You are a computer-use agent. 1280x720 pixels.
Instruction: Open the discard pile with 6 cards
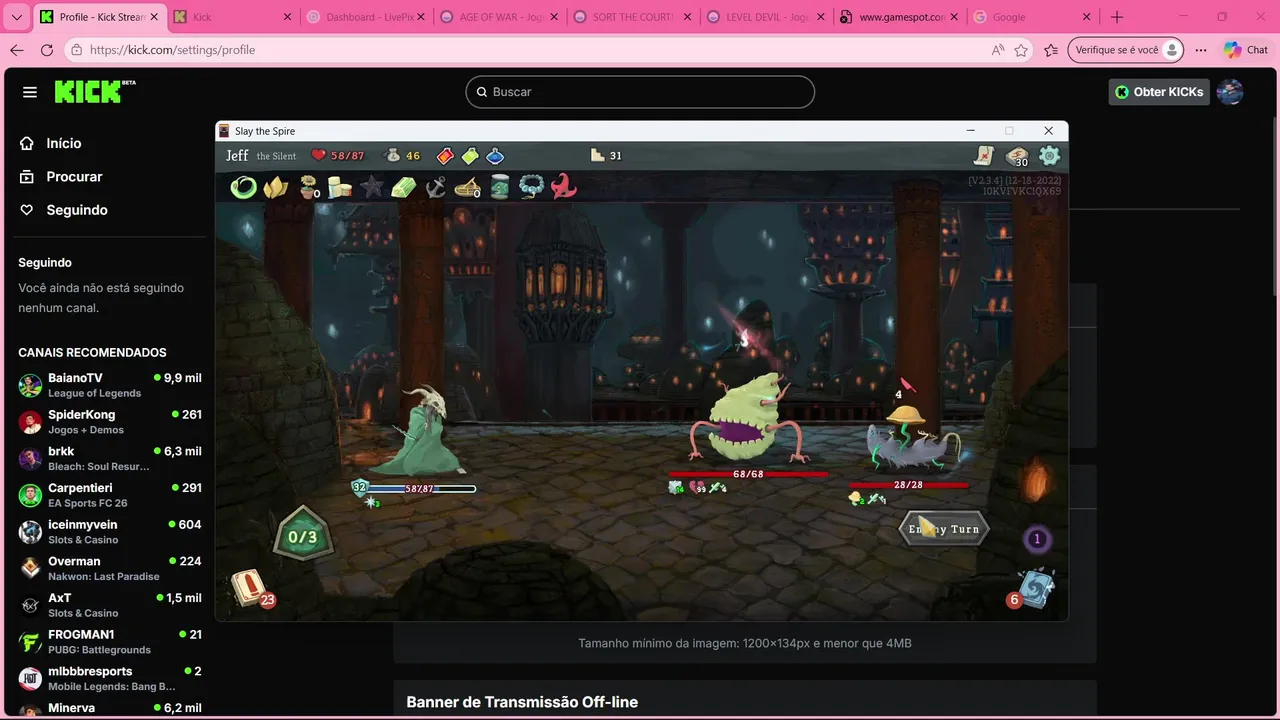click(x=1033, y=589)
